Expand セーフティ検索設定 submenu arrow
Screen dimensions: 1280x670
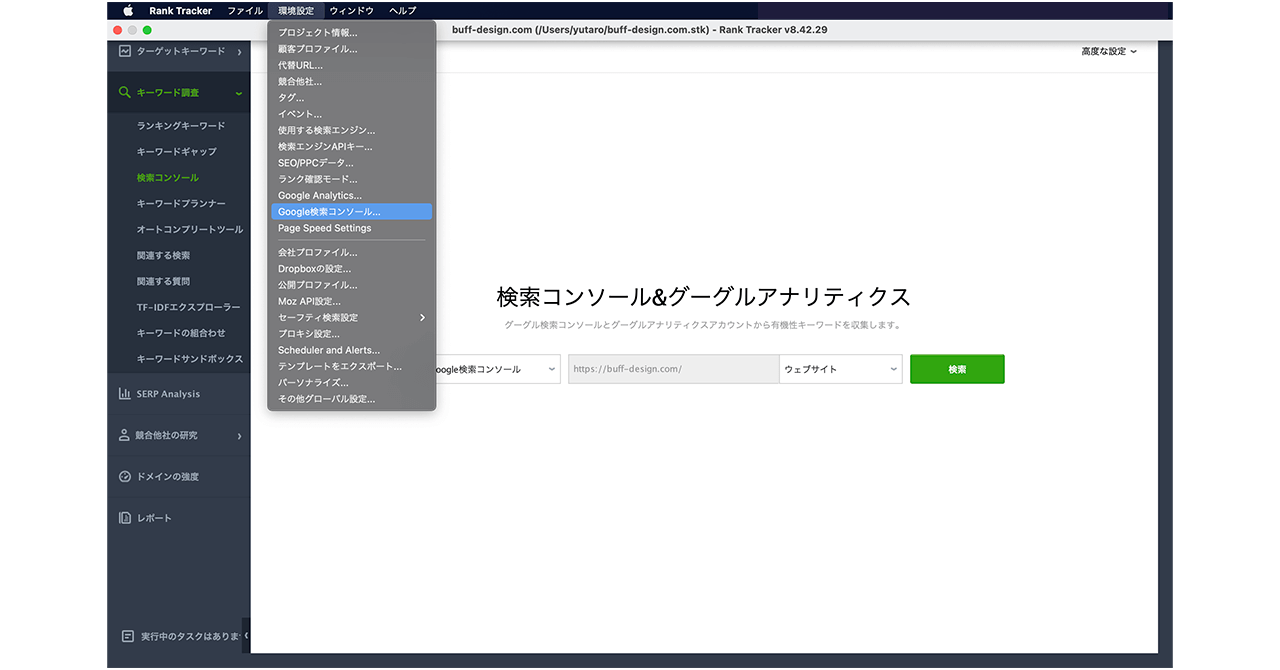tap(422, 318)
